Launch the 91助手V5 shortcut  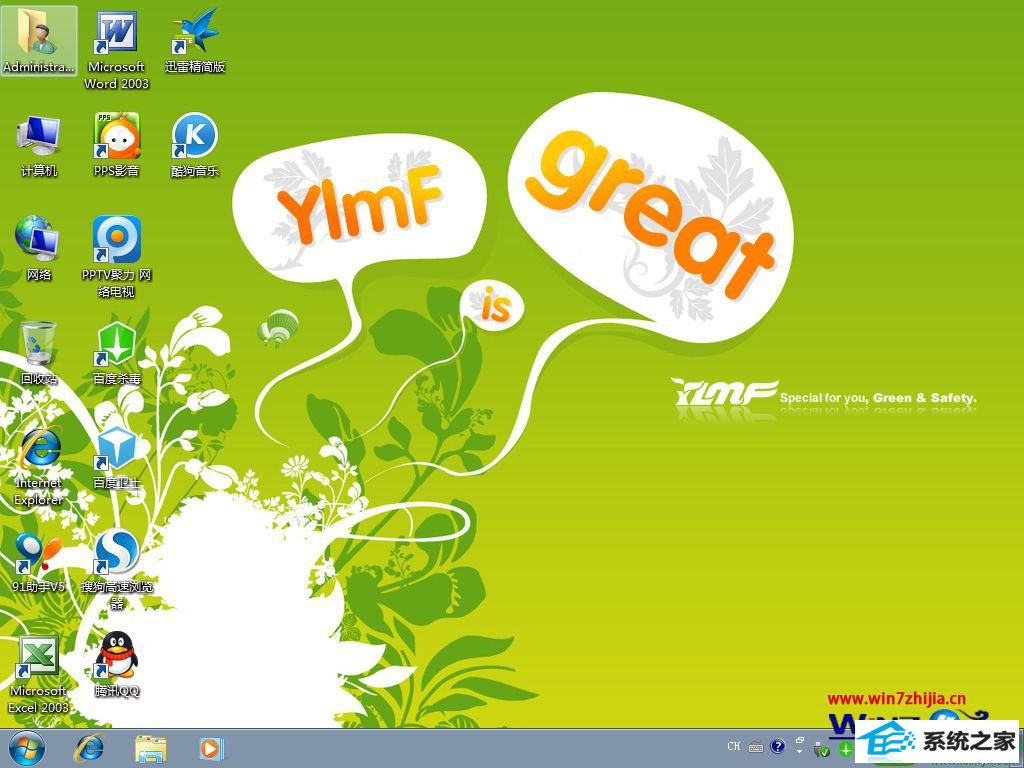[39, 562]
